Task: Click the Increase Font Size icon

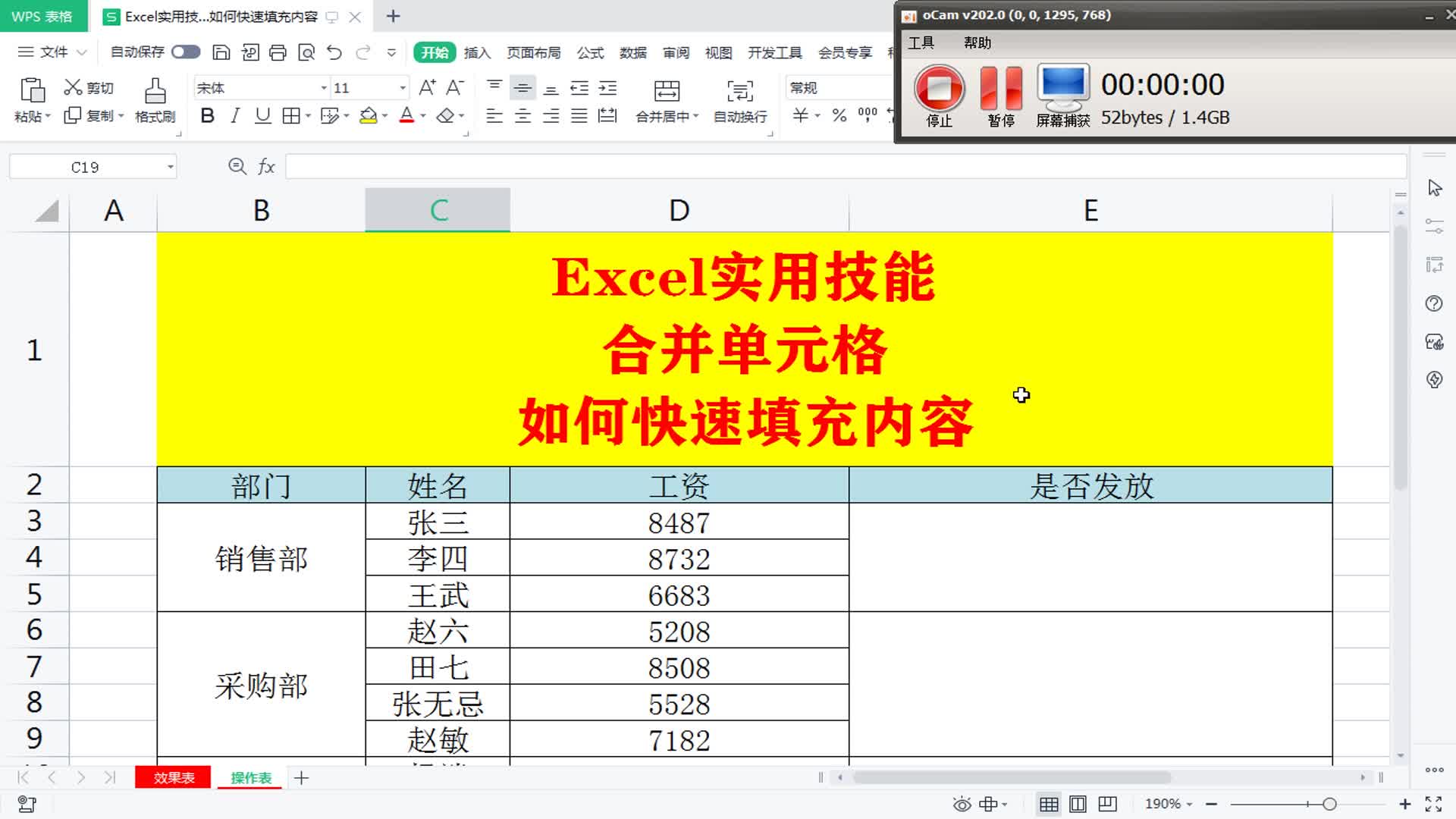Action: pyautogui.click(x=427, y=88)
